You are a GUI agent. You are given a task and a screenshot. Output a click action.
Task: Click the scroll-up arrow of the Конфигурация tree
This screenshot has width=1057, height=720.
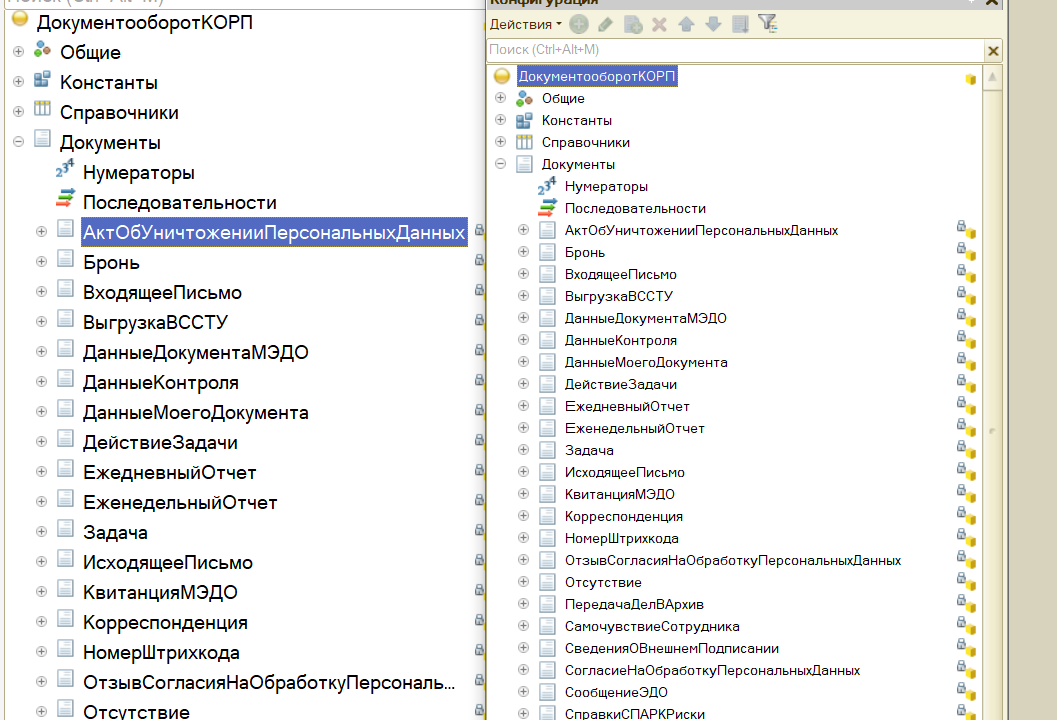(x=992, y=77)
